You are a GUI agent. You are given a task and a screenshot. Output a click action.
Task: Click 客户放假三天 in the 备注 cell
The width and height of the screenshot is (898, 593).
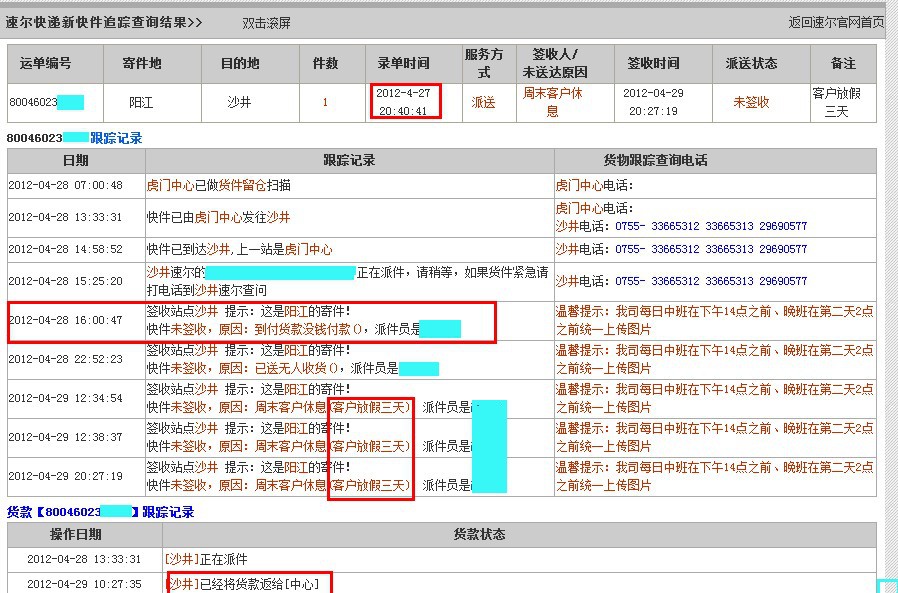(x=837, y=101)
